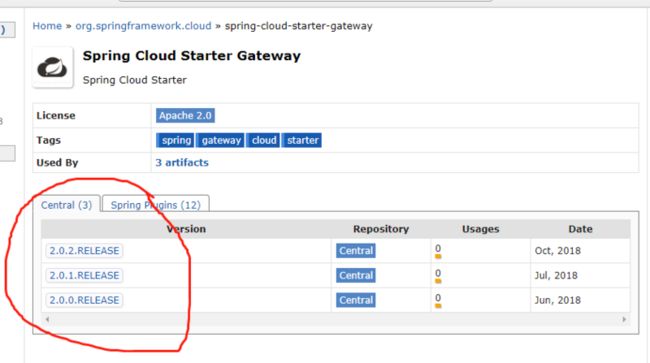Screen dimensions: 650x363
Task: Open the 3 artifacts link
Action: coord(182,162)
